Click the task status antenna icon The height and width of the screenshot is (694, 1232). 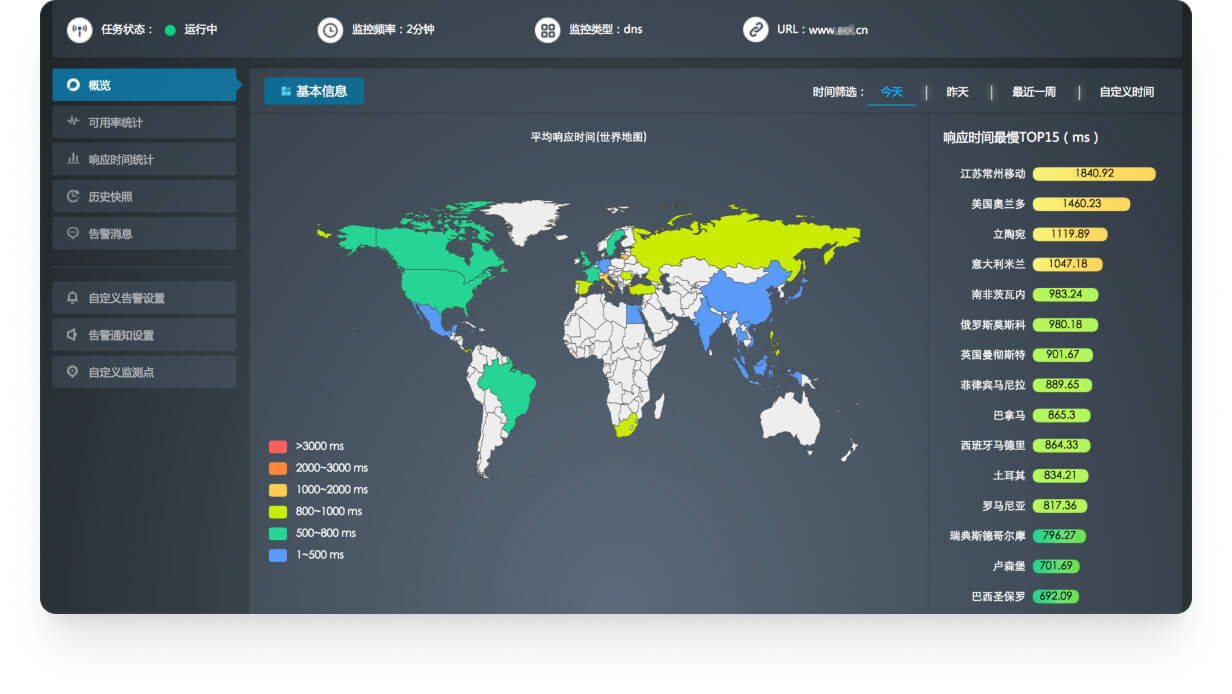coord(80,30)
